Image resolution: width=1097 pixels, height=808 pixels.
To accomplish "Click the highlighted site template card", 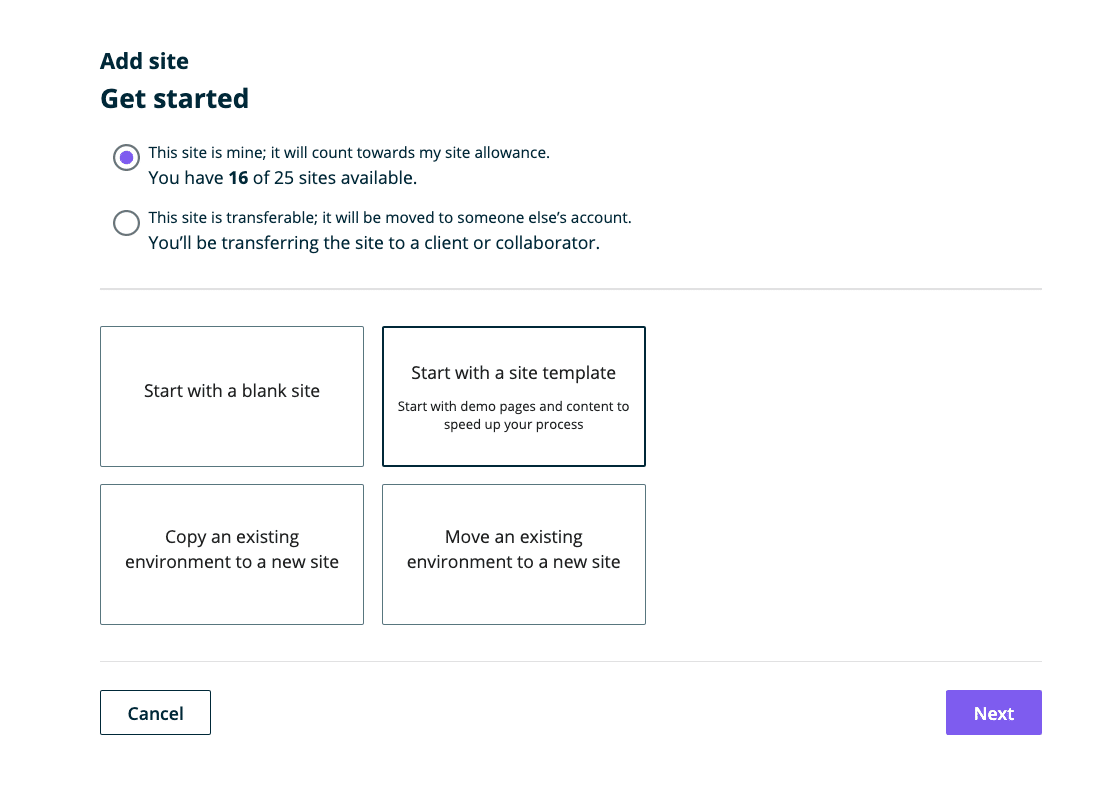I will (513, 396).
